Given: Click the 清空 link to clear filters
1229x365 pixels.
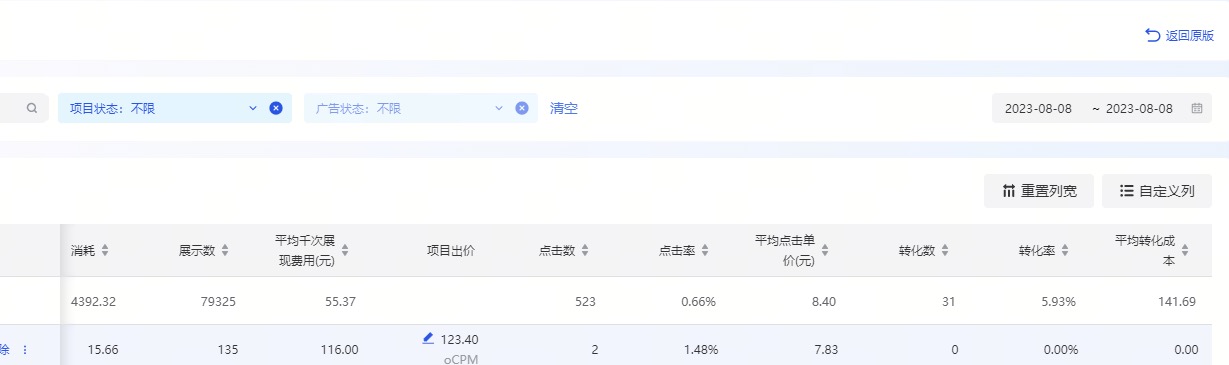Looking at the screenshot, I should point(564,108).
